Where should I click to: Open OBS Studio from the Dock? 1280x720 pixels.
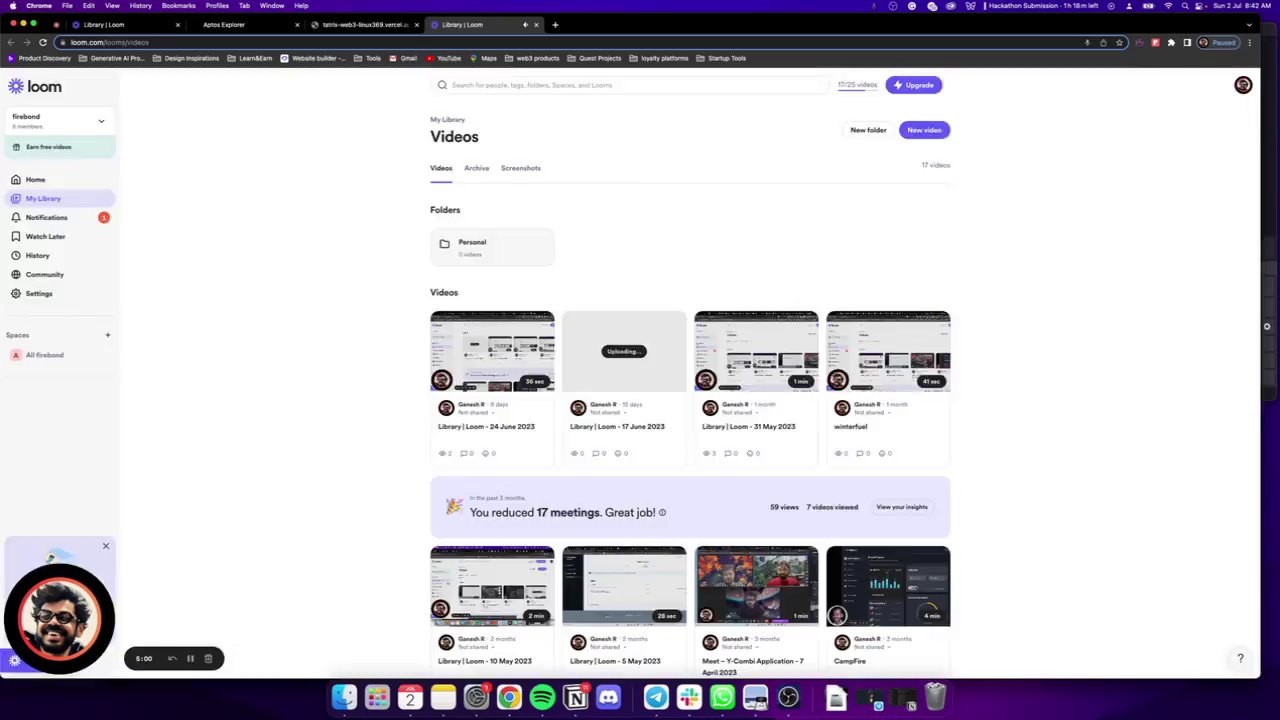[x=788, y=697]
